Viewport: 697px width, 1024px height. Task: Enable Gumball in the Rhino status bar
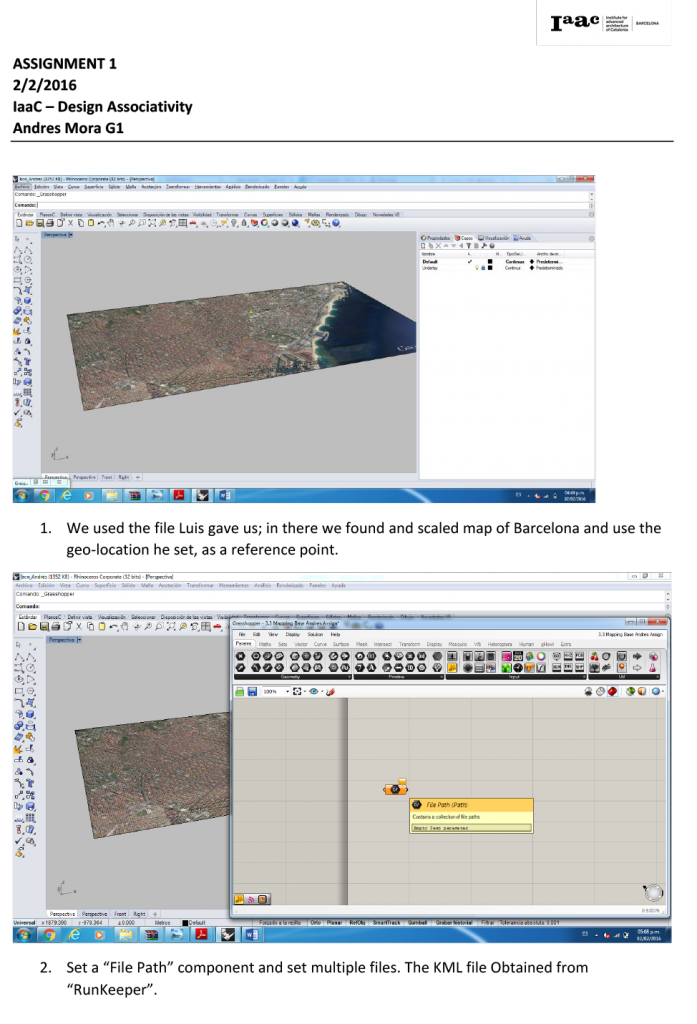(416, 922)
